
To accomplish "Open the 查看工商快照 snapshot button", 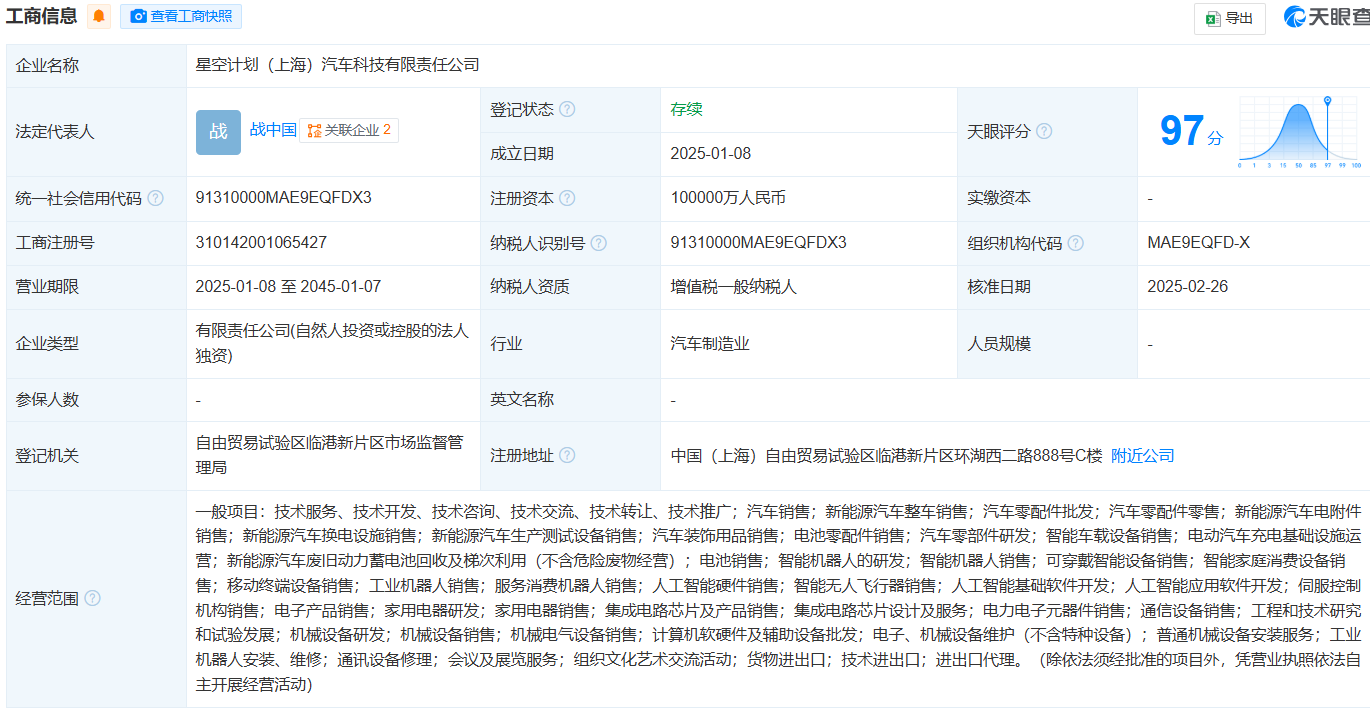I will coord(181,16).
